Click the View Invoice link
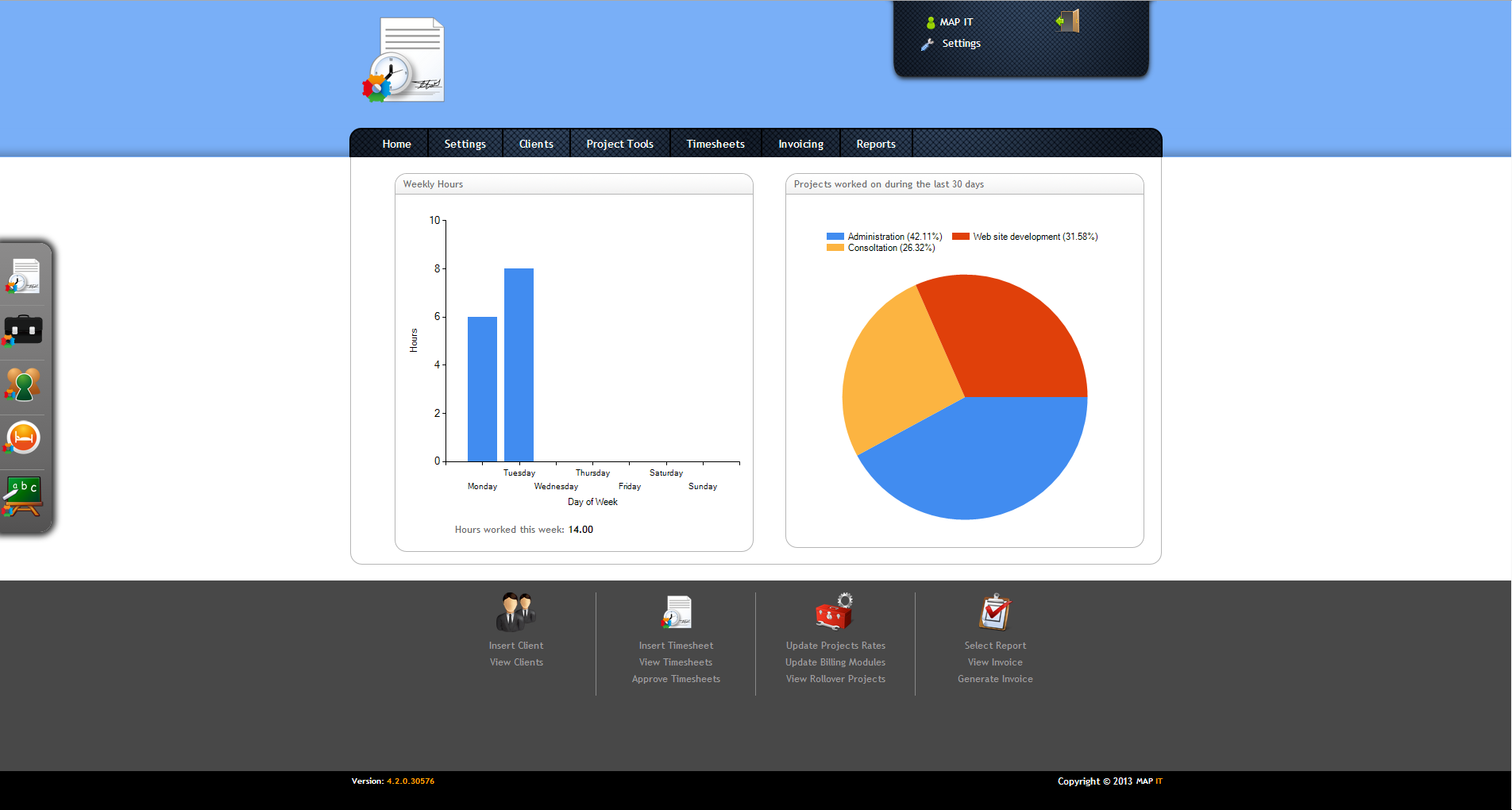The width and height of the screenshot is (1512, 810). tap(995, 662)
